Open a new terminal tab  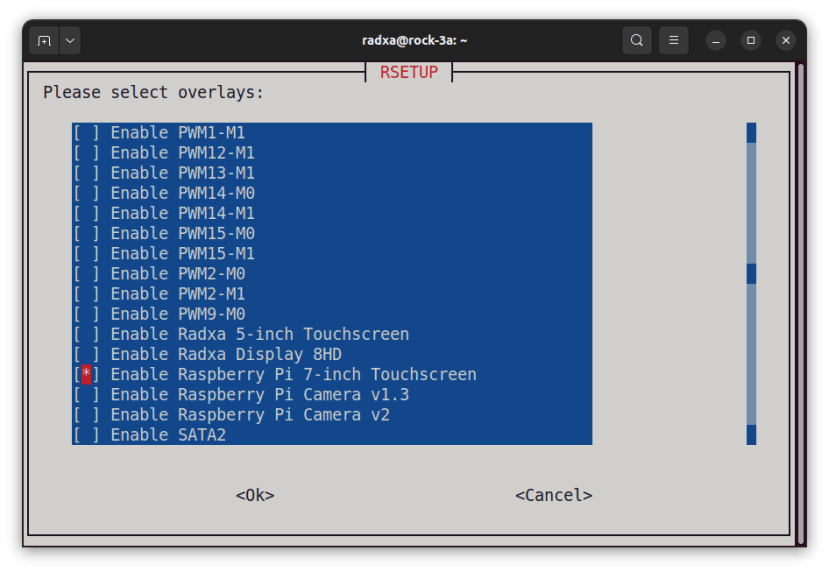pos(44,41)
